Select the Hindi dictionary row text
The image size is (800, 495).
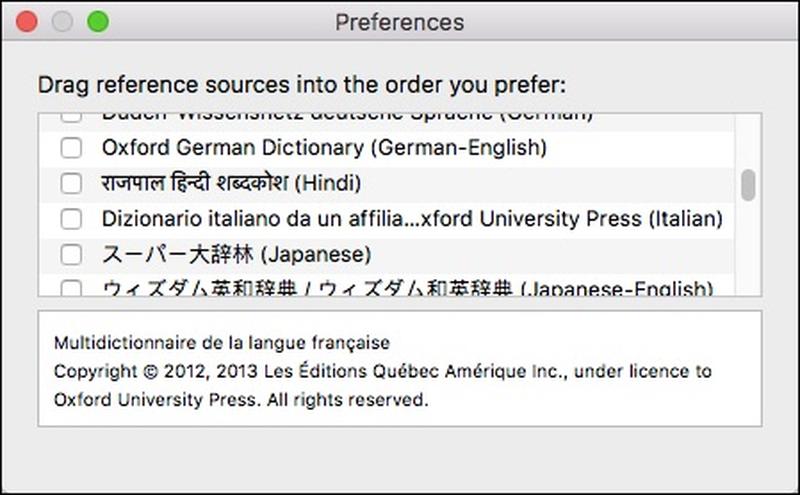coord(231,183)
